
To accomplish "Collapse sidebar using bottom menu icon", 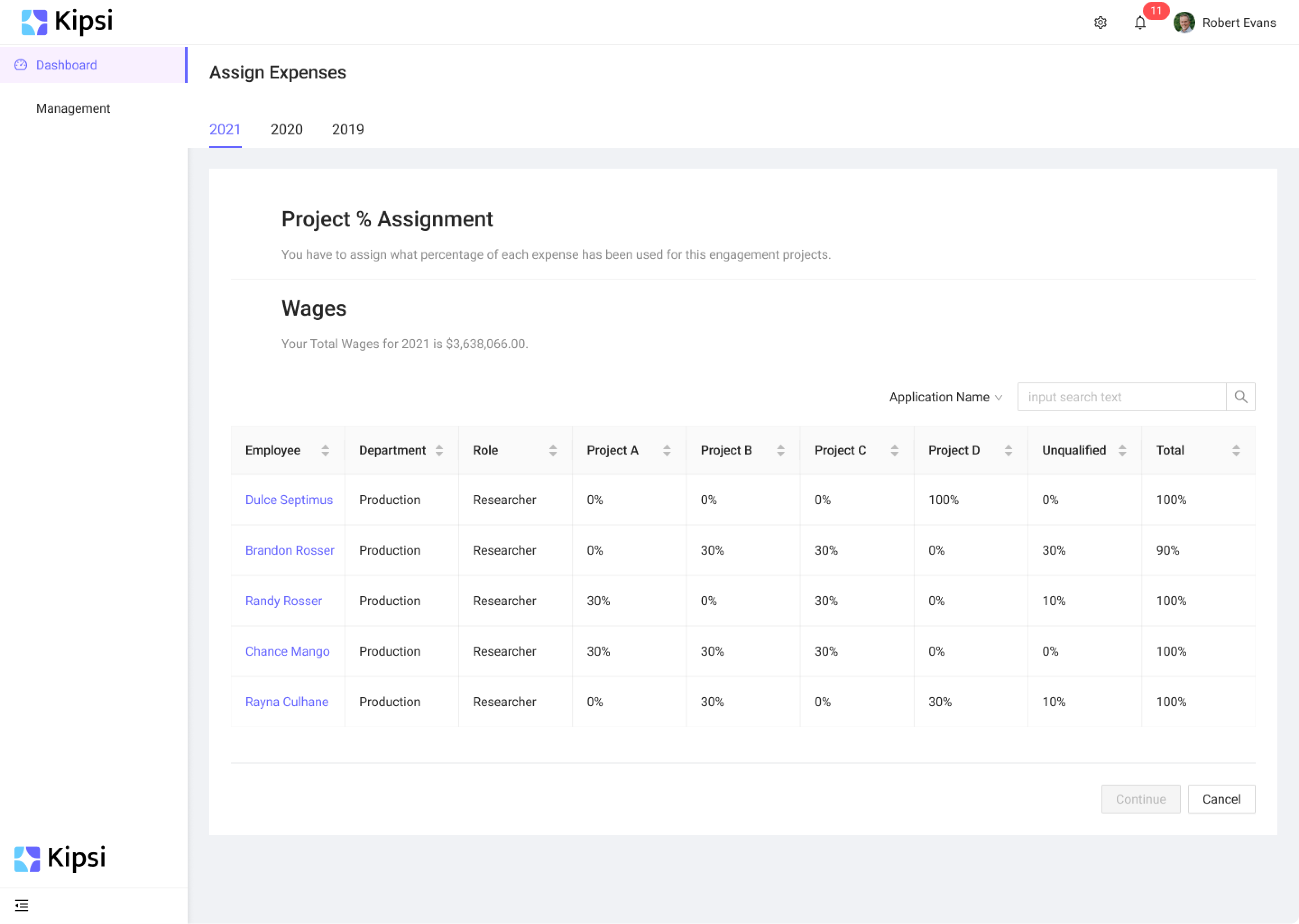I will tap(22, 905).
